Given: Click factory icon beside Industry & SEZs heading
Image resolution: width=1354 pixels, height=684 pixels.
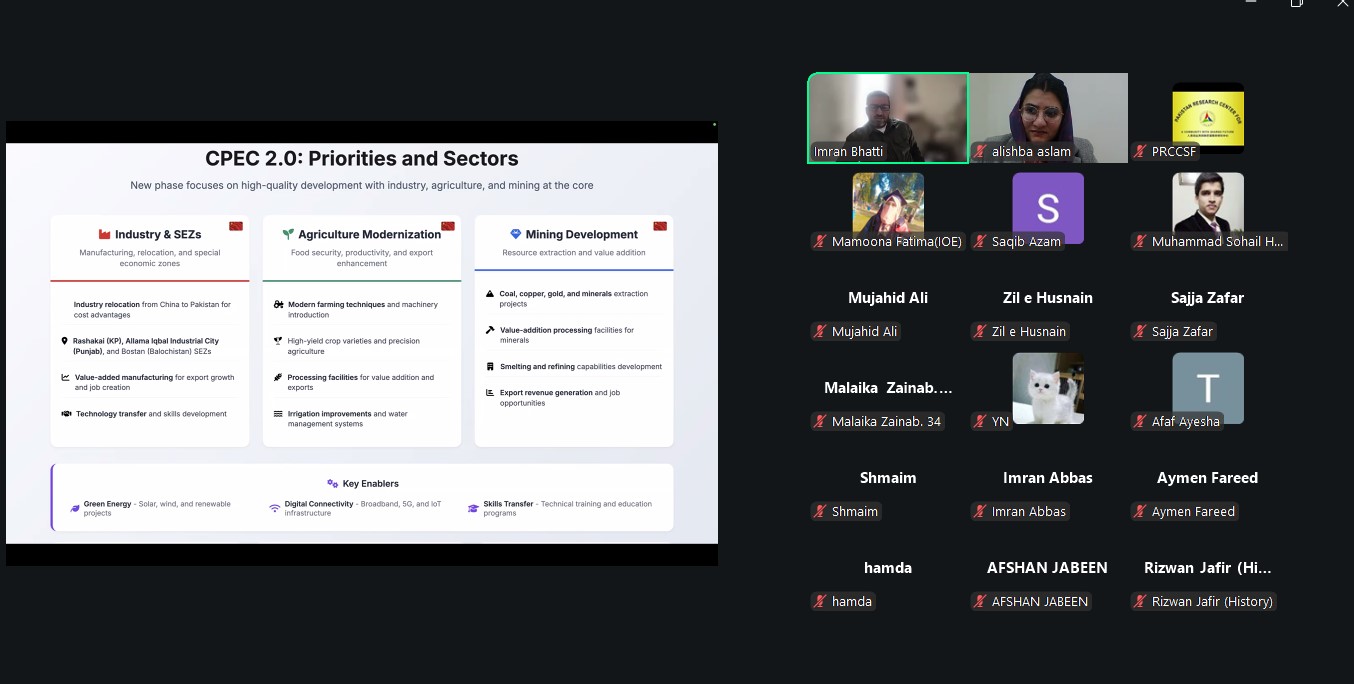Looking at the screenshot, I should (104, 234).
